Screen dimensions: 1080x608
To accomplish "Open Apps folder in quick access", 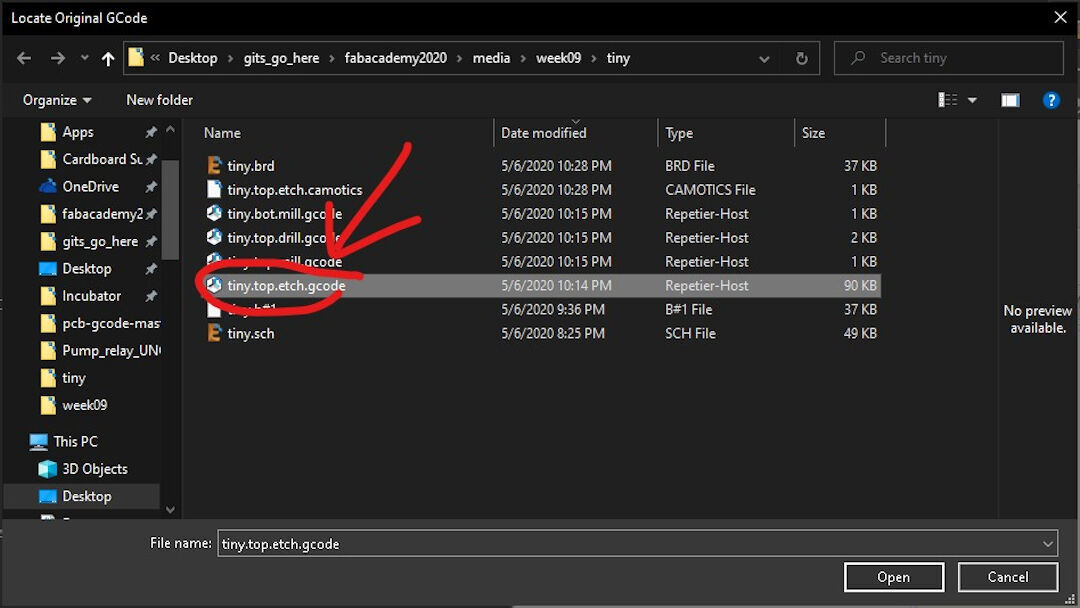I will (x=77, y=132).
